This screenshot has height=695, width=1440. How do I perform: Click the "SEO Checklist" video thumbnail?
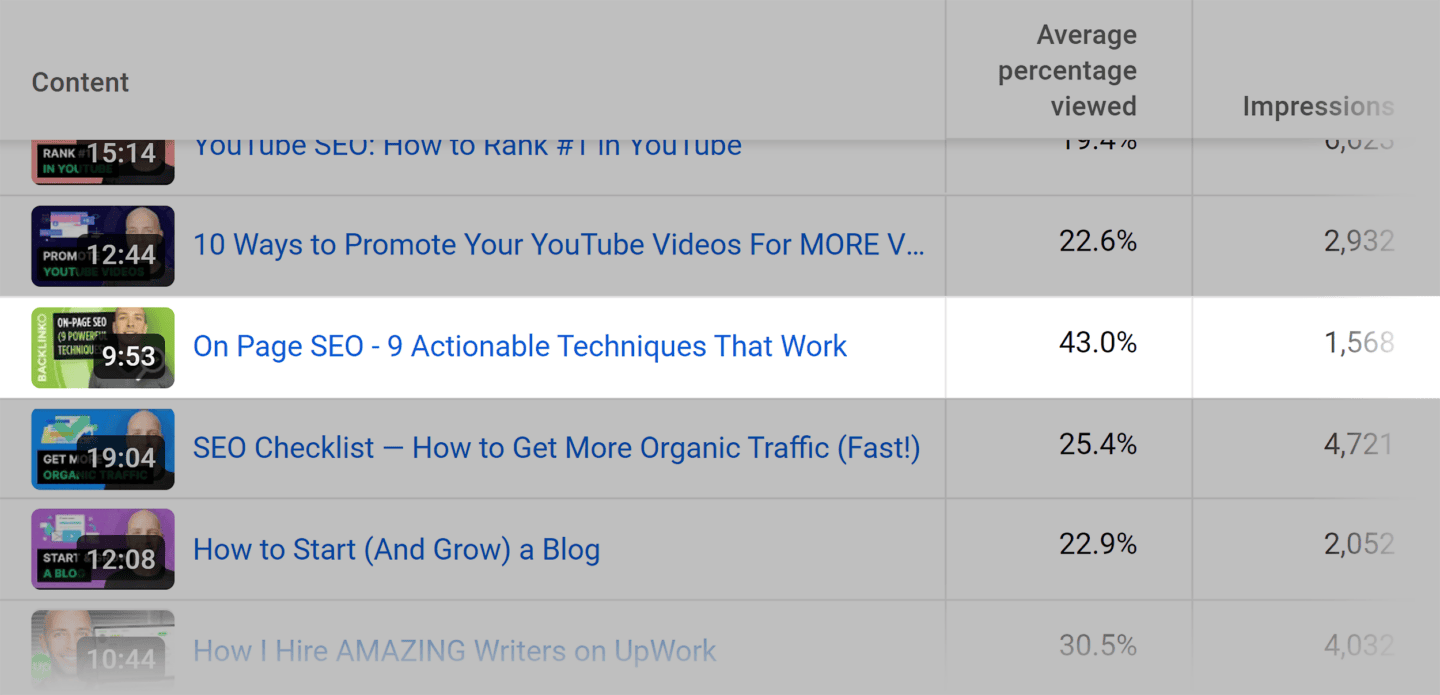[x=102, y=448]
